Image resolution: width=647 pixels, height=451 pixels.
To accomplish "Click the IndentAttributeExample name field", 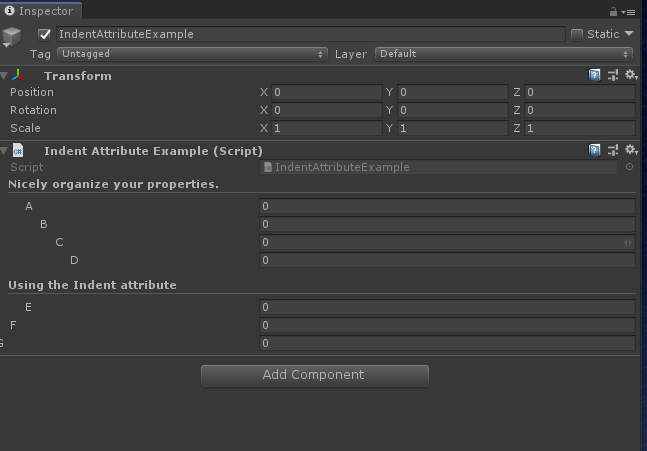I will click(x=310, y=34).
